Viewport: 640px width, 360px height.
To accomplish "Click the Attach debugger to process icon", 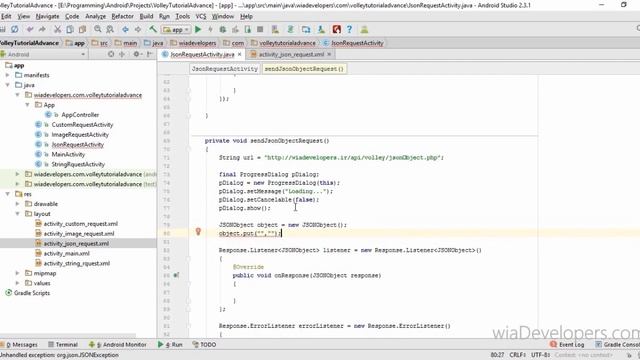I will [x=248, y=29].
